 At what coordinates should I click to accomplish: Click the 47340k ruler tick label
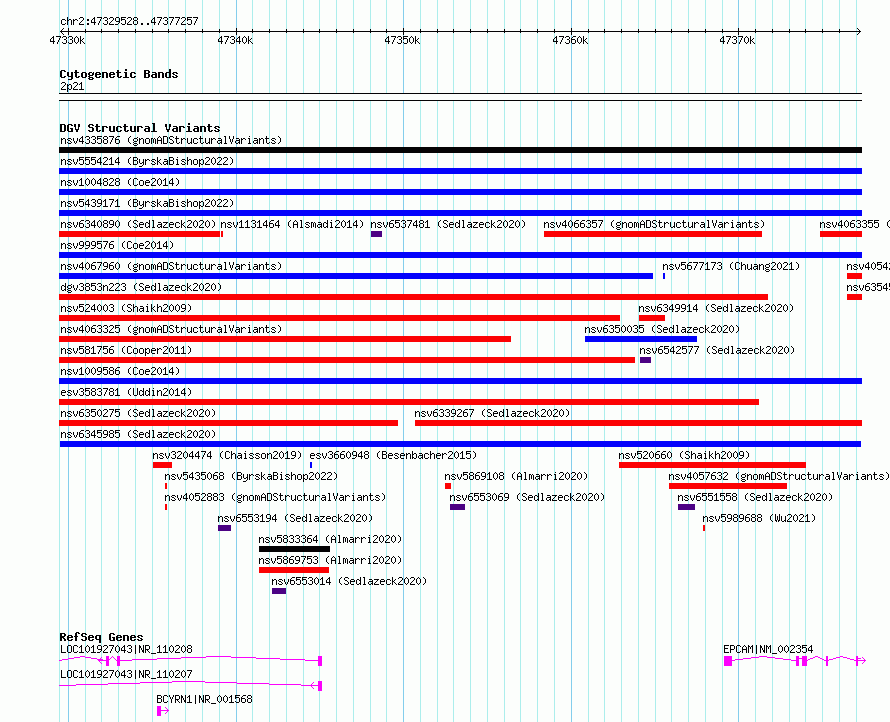[235, 40]
